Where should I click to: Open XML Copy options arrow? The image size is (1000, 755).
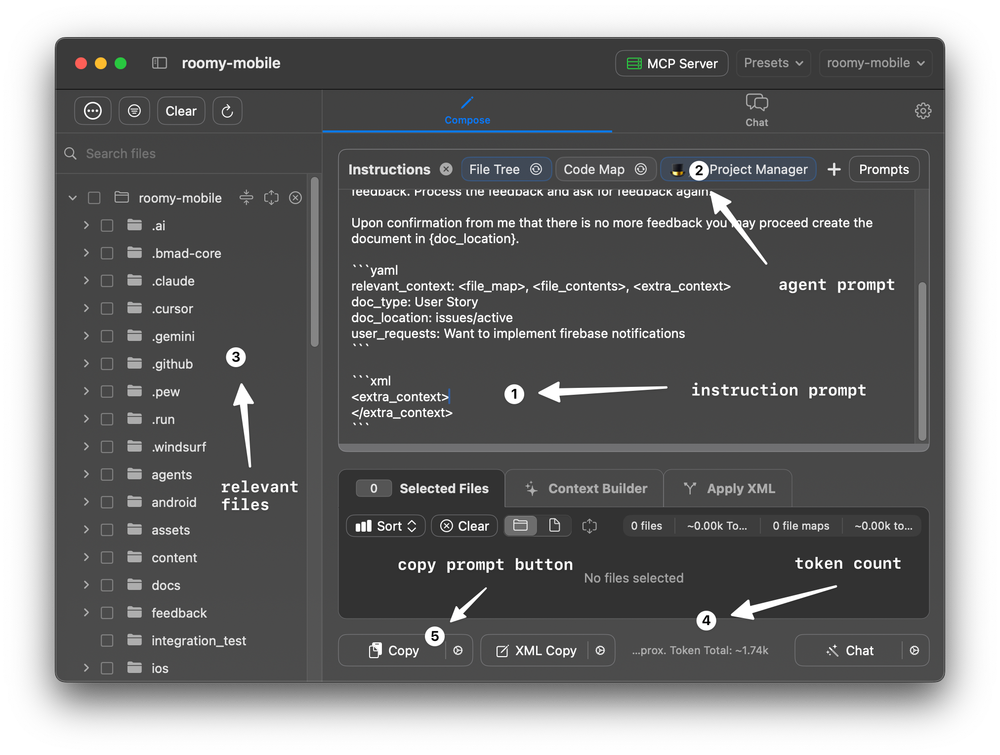pos(600,650)
